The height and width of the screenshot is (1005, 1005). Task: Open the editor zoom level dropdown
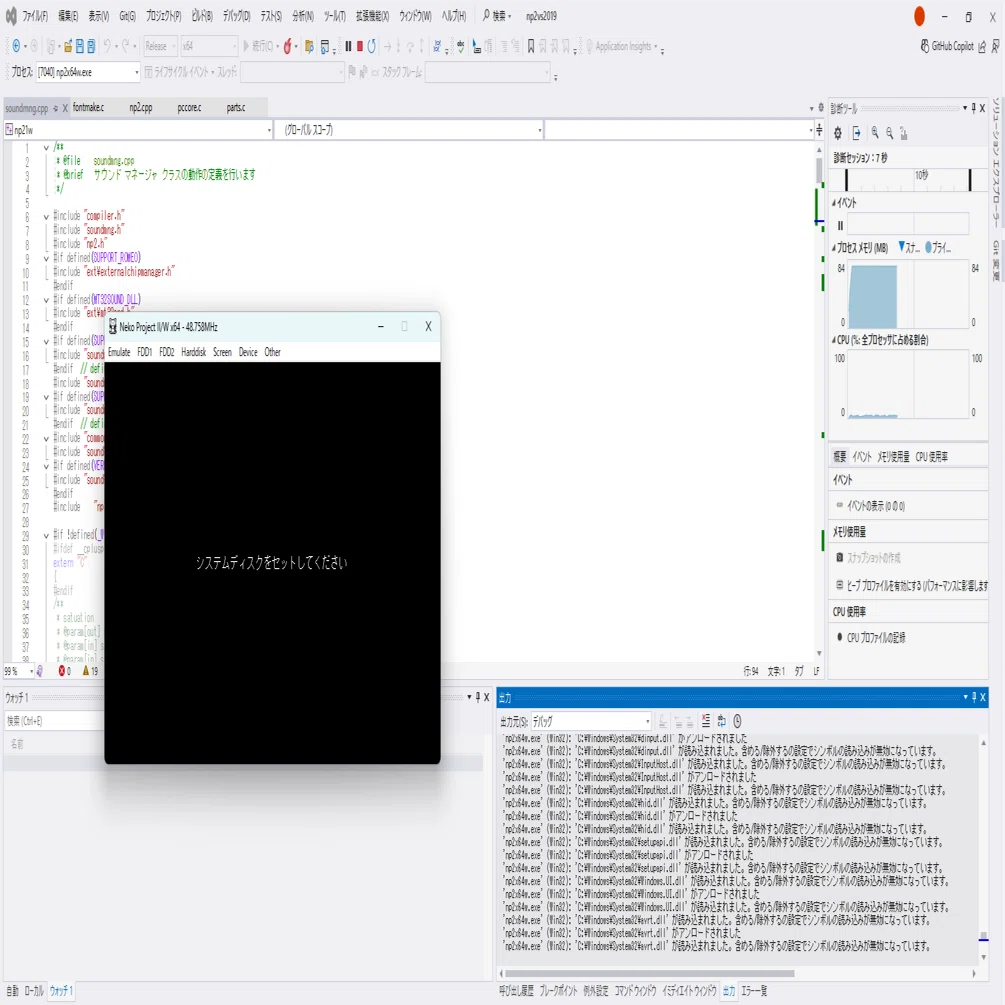coord(19,671)
